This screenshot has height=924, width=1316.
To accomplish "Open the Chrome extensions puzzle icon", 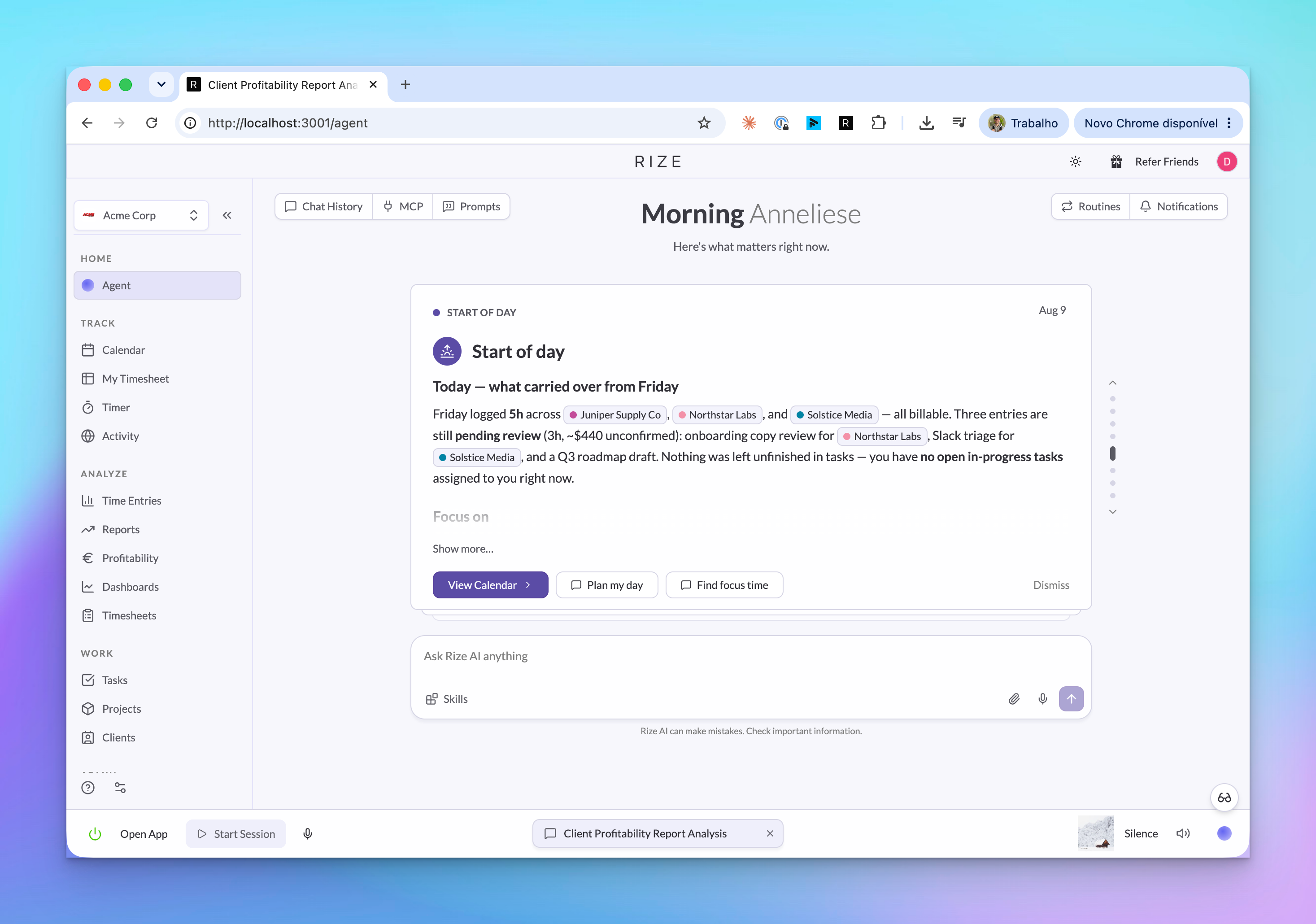I will [878, 122].
